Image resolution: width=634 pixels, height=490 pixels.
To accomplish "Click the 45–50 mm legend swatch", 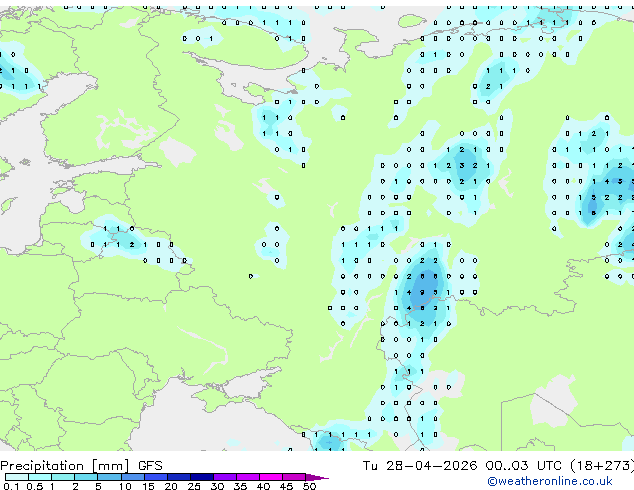I will (x=294, y=477).
